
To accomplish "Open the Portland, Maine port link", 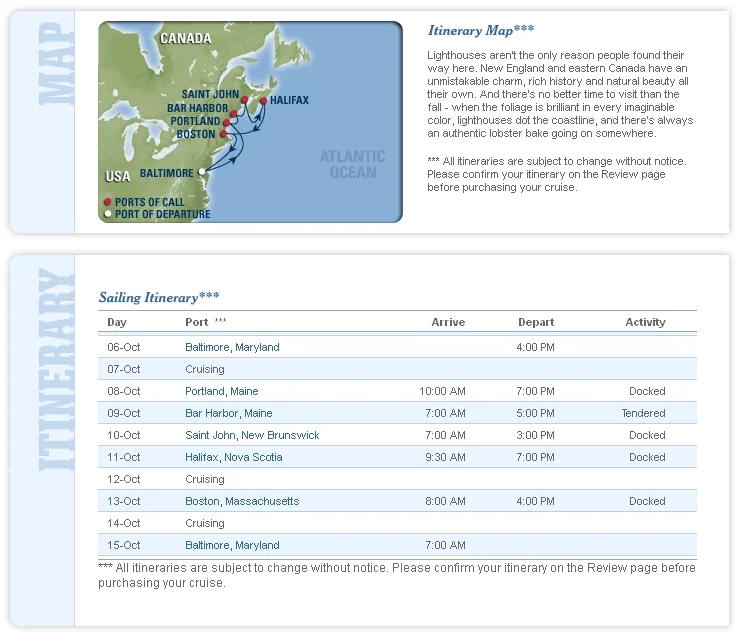I will pyautogui.click(x=221, y=391).
